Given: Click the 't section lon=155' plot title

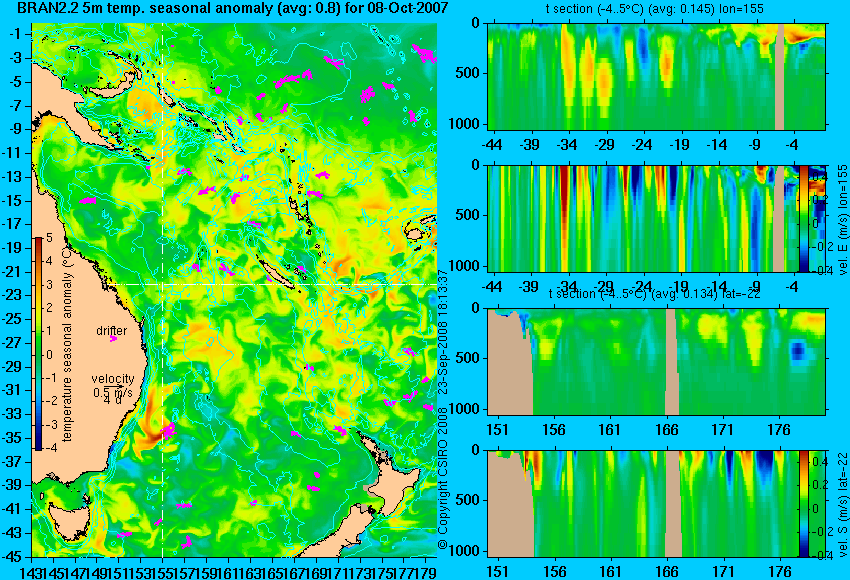Looking at the screenshot, I should tap(654, 9).
